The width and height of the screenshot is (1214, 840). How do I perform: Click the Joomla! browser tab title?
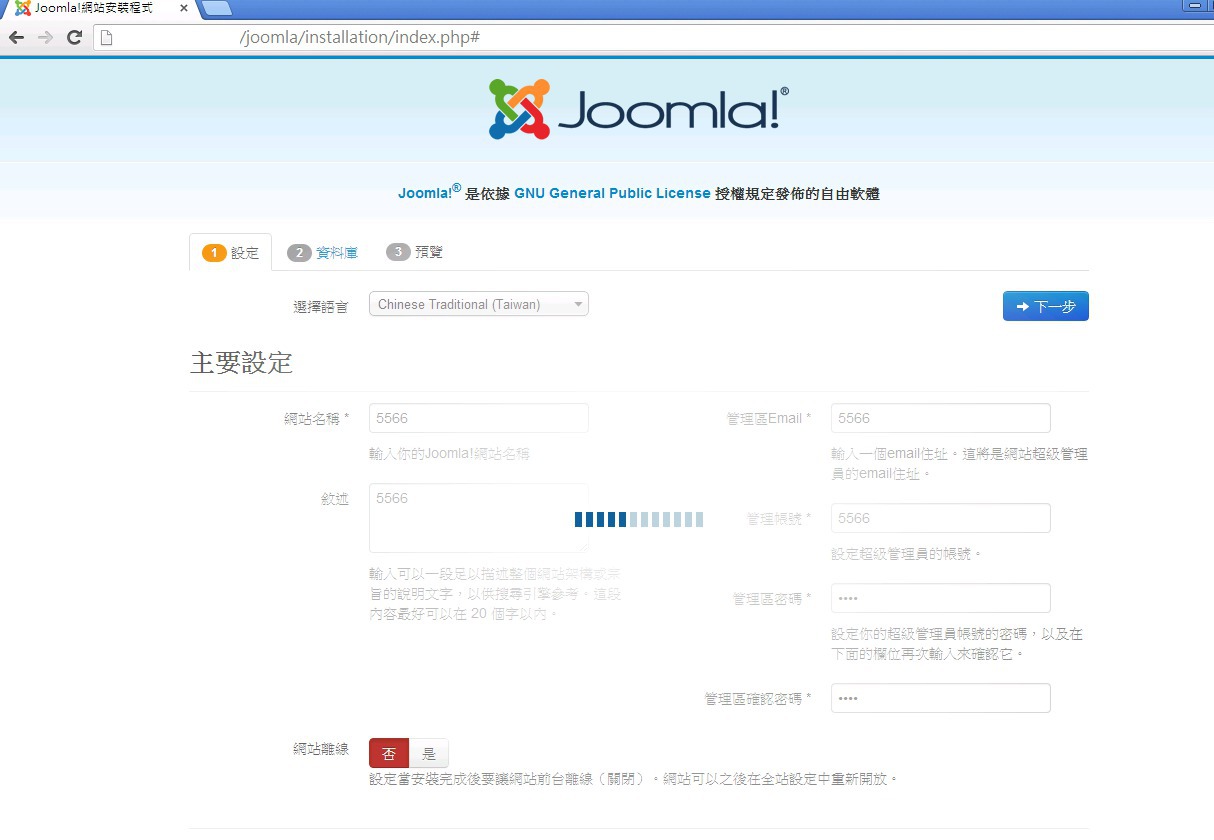pos(94,8)
